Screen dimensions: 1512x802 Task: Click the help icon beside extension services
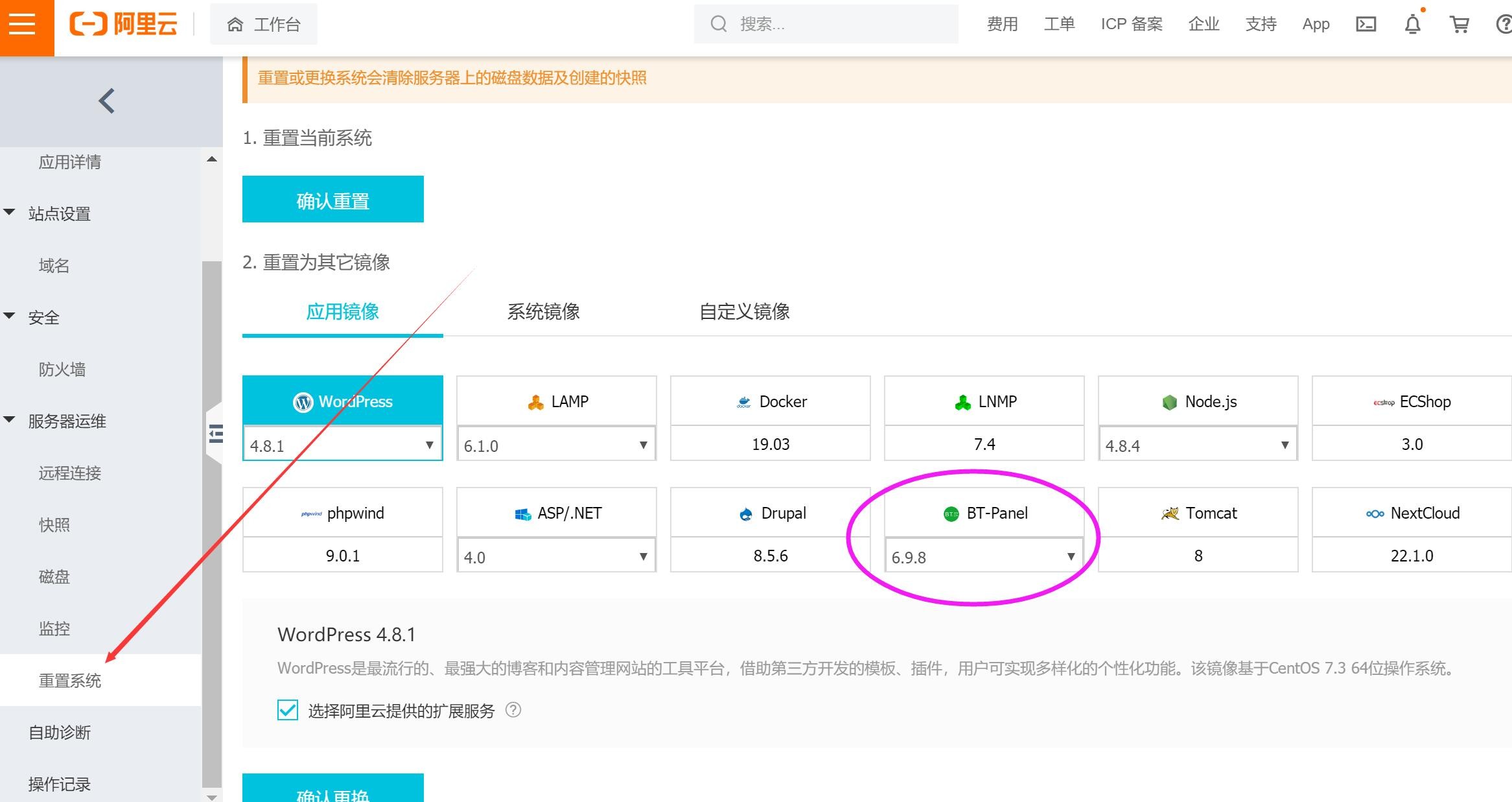[x=513, y=710]
